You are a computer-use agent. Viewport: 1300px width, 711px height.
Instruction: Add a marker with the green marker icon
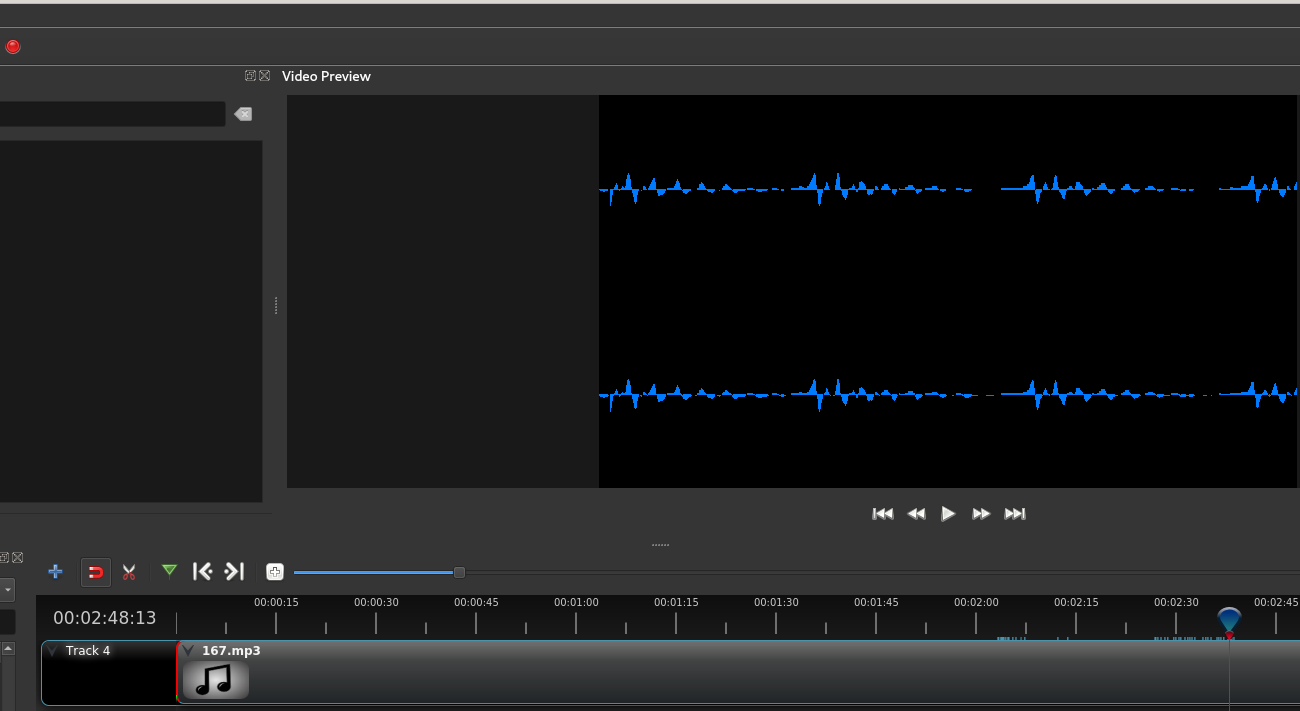point(169,571)
